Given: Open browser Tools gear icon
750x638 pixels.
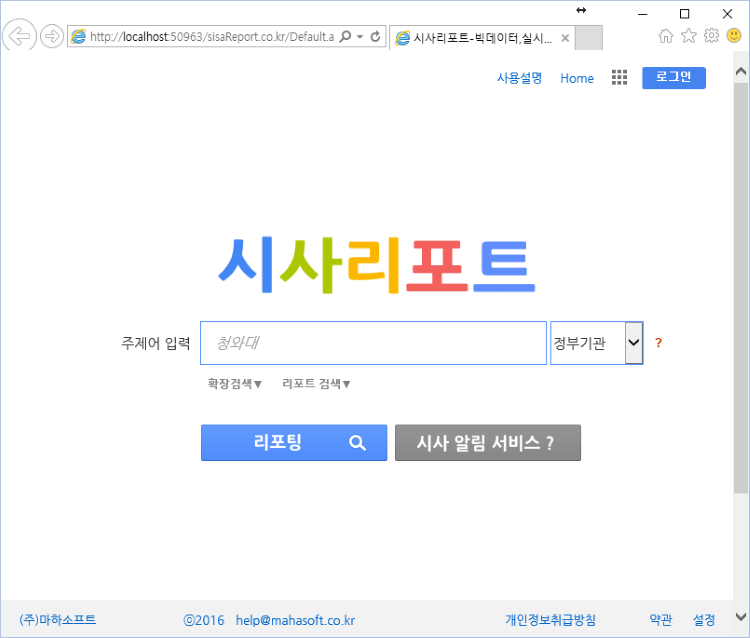Looking at the screenshot, I should (x=711, y=36).
